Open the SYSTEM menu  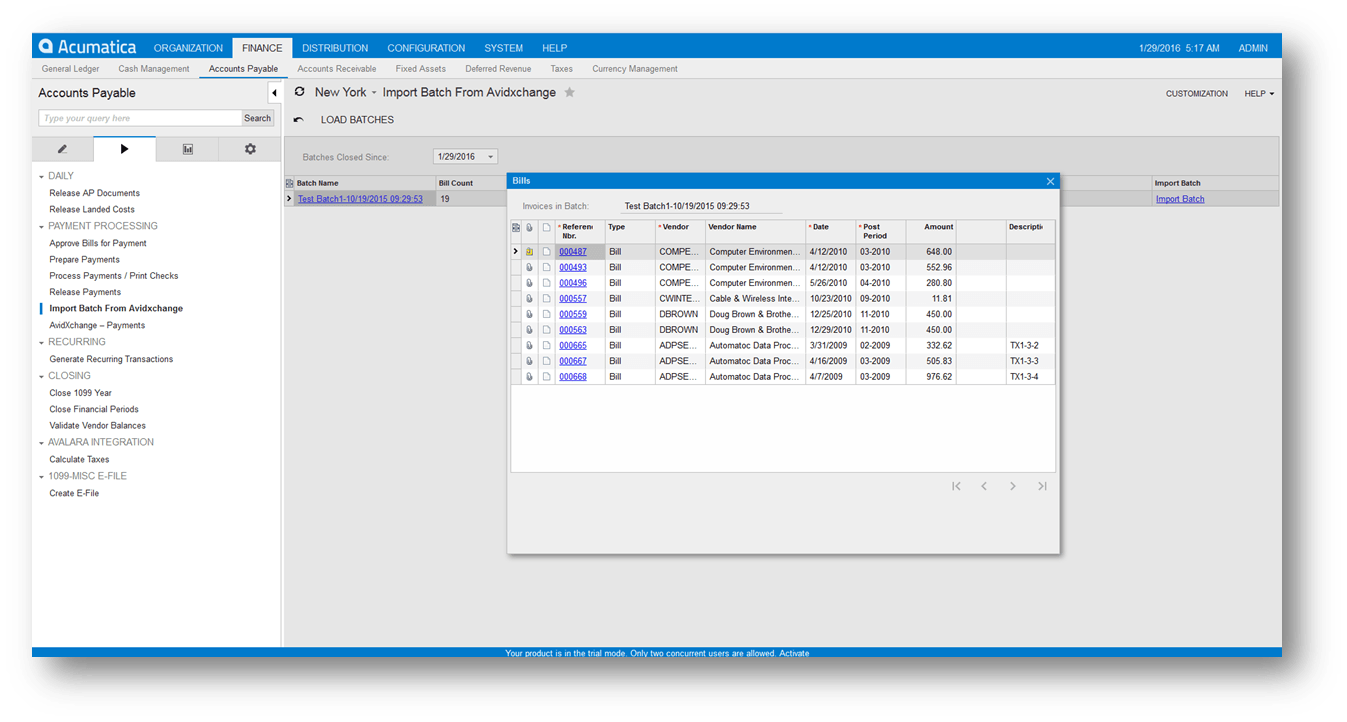504,48
